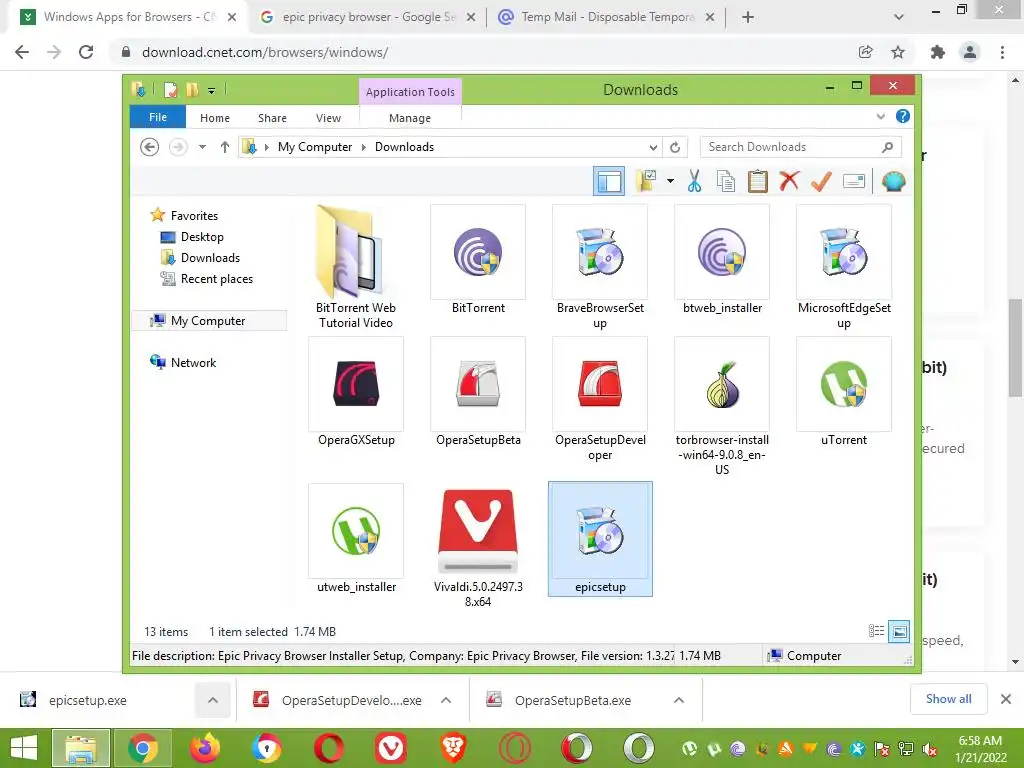Switch to Temp Mail browser tab
Screen dimensions: 1024x768
pos(607,17)
